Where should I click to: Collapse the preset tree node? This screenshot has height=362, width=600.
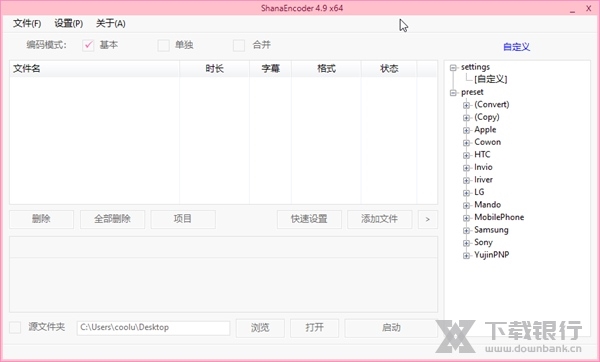click(453, 93)
